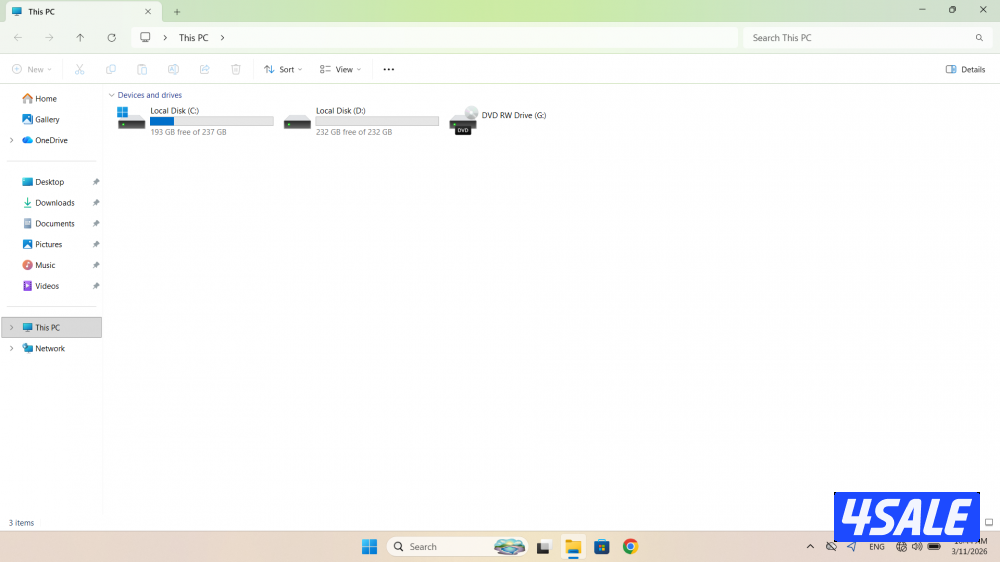Image resolution: width=1000 pixels, height=562 pixels.
Task: Click the Windows Start button
Action: [369, 547]
